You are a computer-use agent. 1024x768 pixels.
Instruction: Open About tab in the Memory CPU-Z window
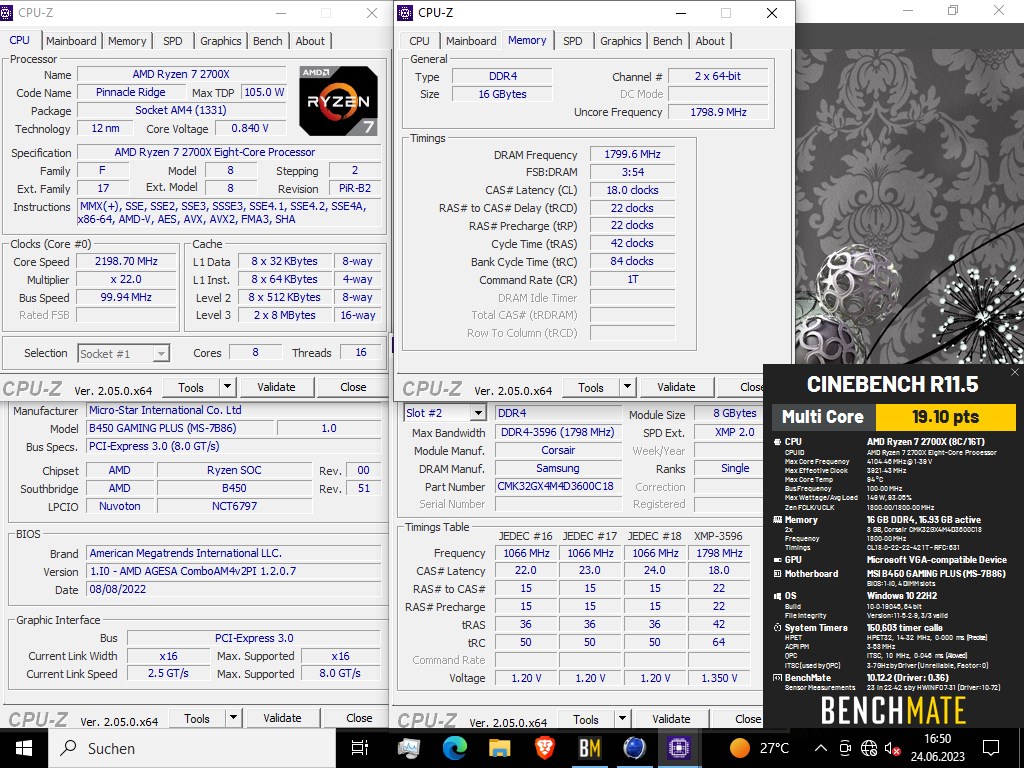(710, 40)
